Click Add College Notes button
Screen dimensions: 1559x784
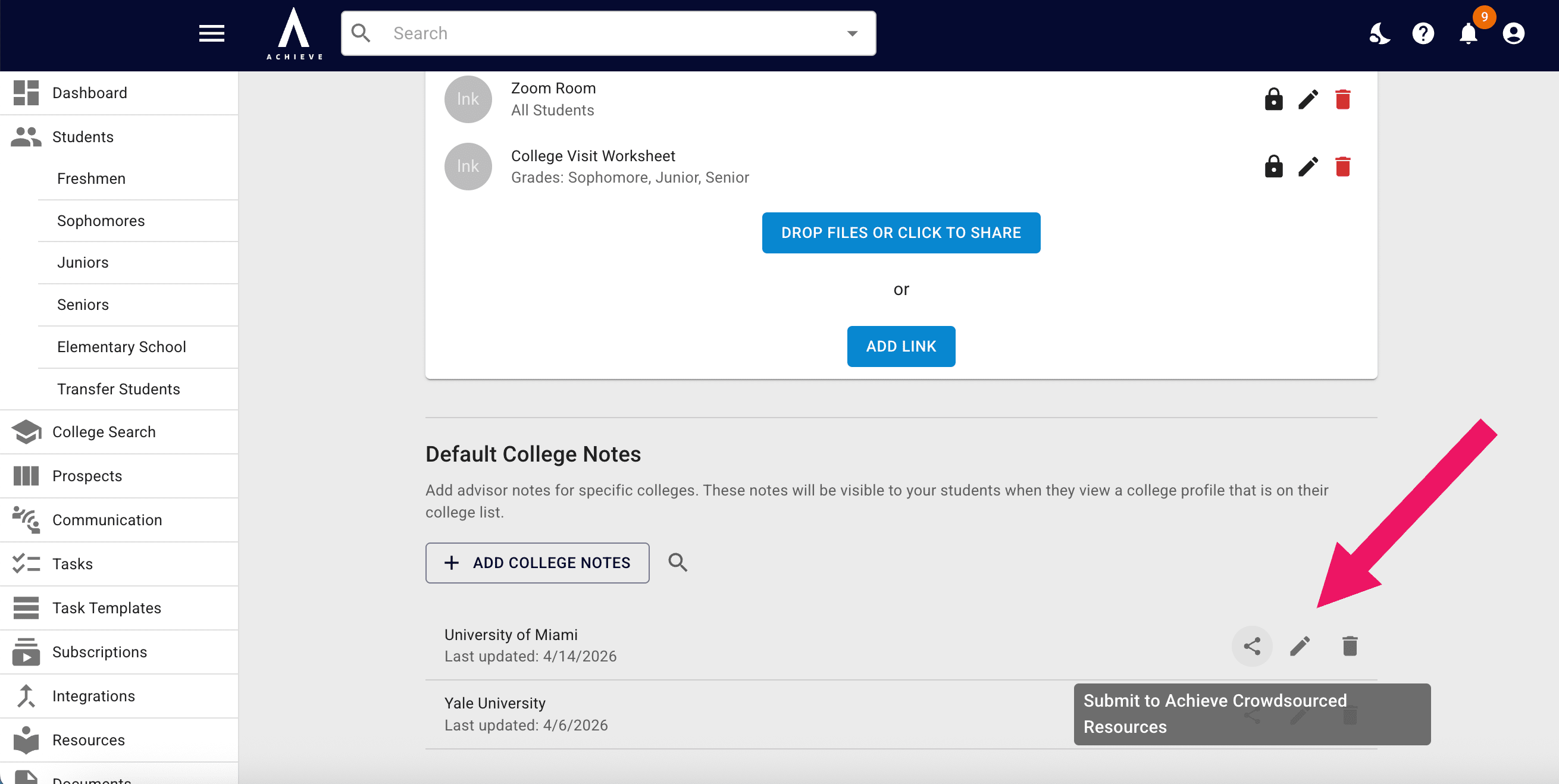point(537,563)
